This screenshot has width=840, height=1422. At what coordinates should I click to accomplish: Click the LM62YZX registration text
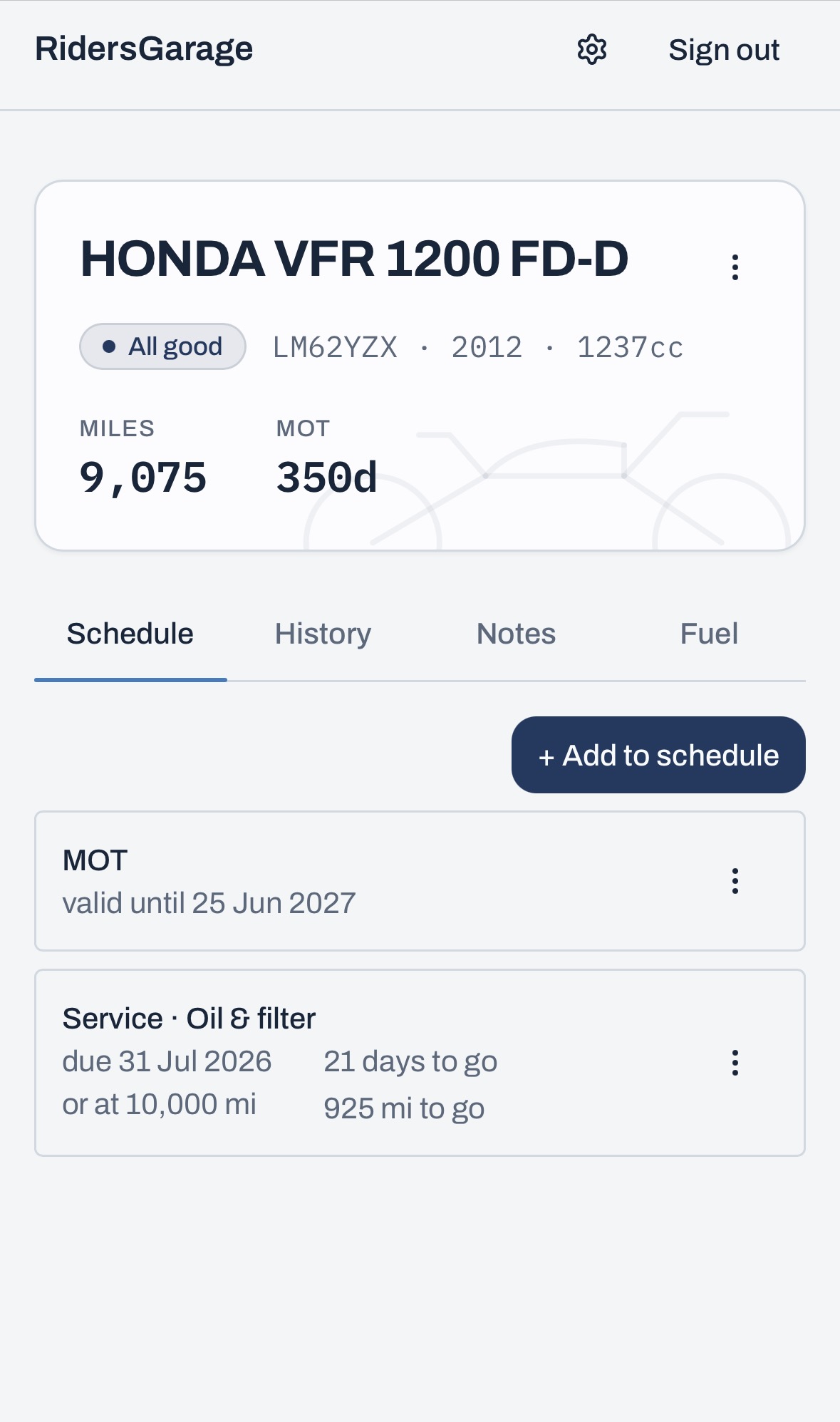click(335, 347)
